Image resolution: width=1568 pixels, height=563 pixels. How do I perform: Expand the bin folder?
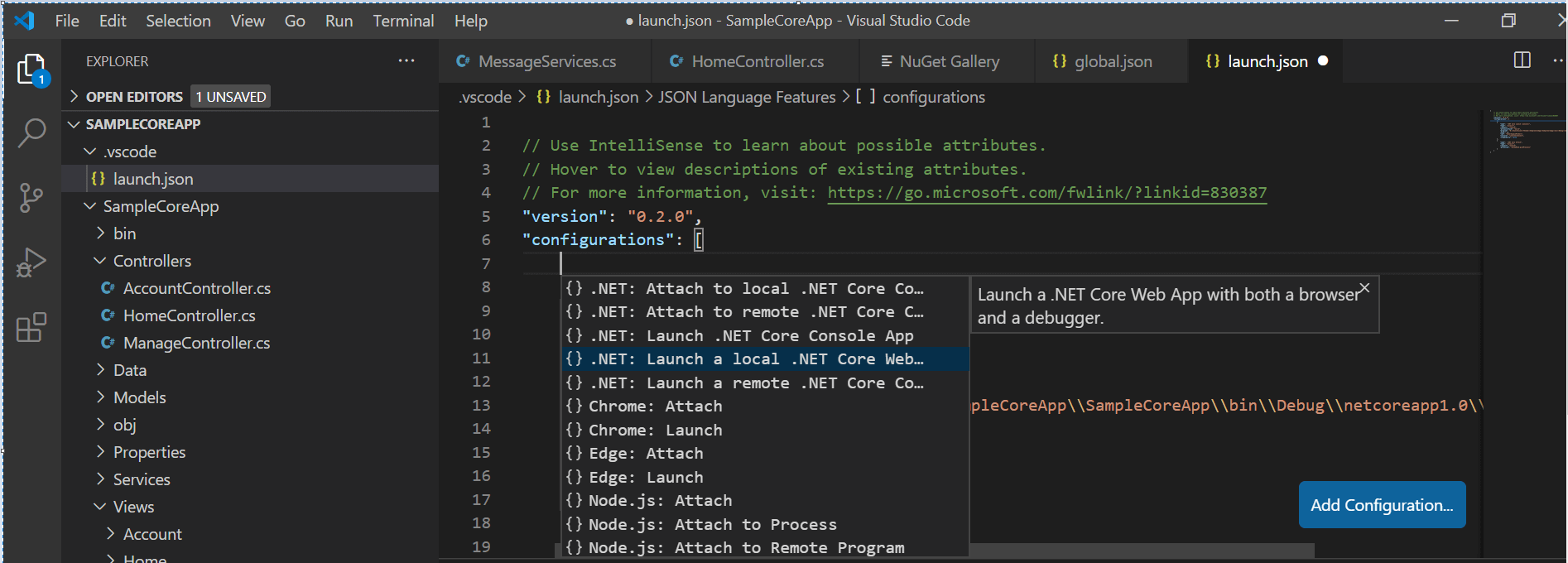101,233
